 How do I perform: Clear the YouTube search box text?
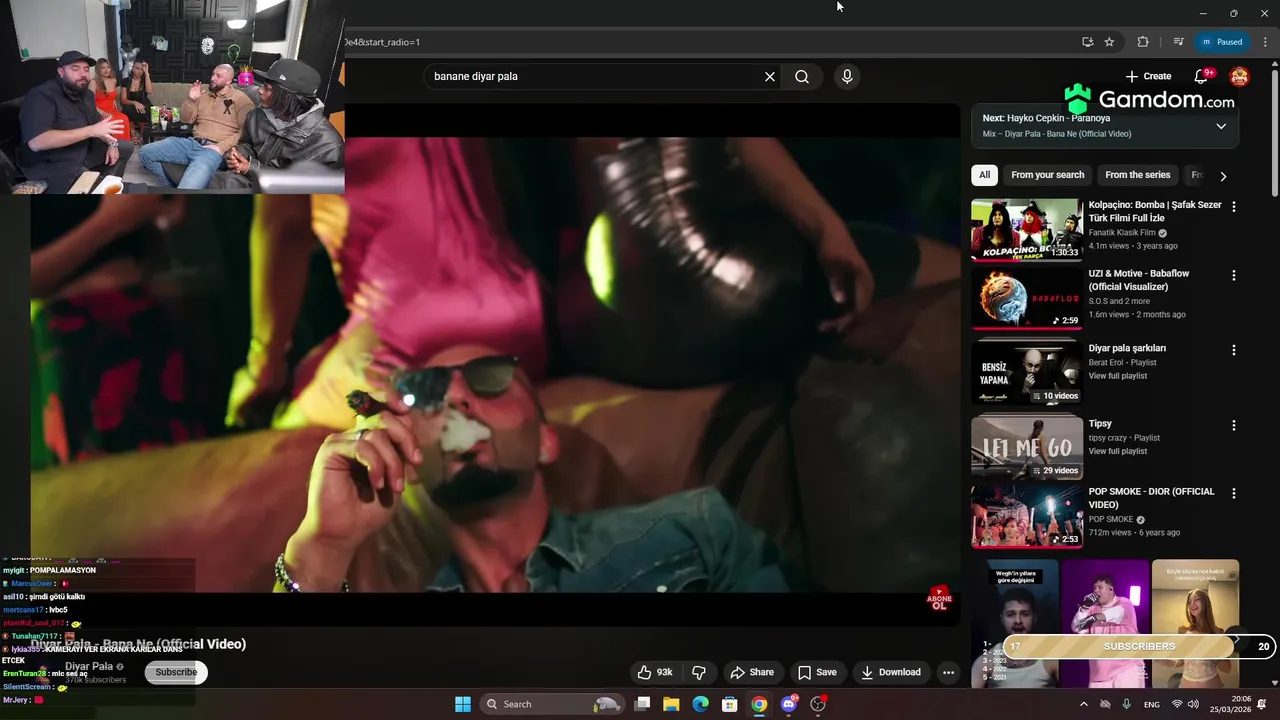770,76
